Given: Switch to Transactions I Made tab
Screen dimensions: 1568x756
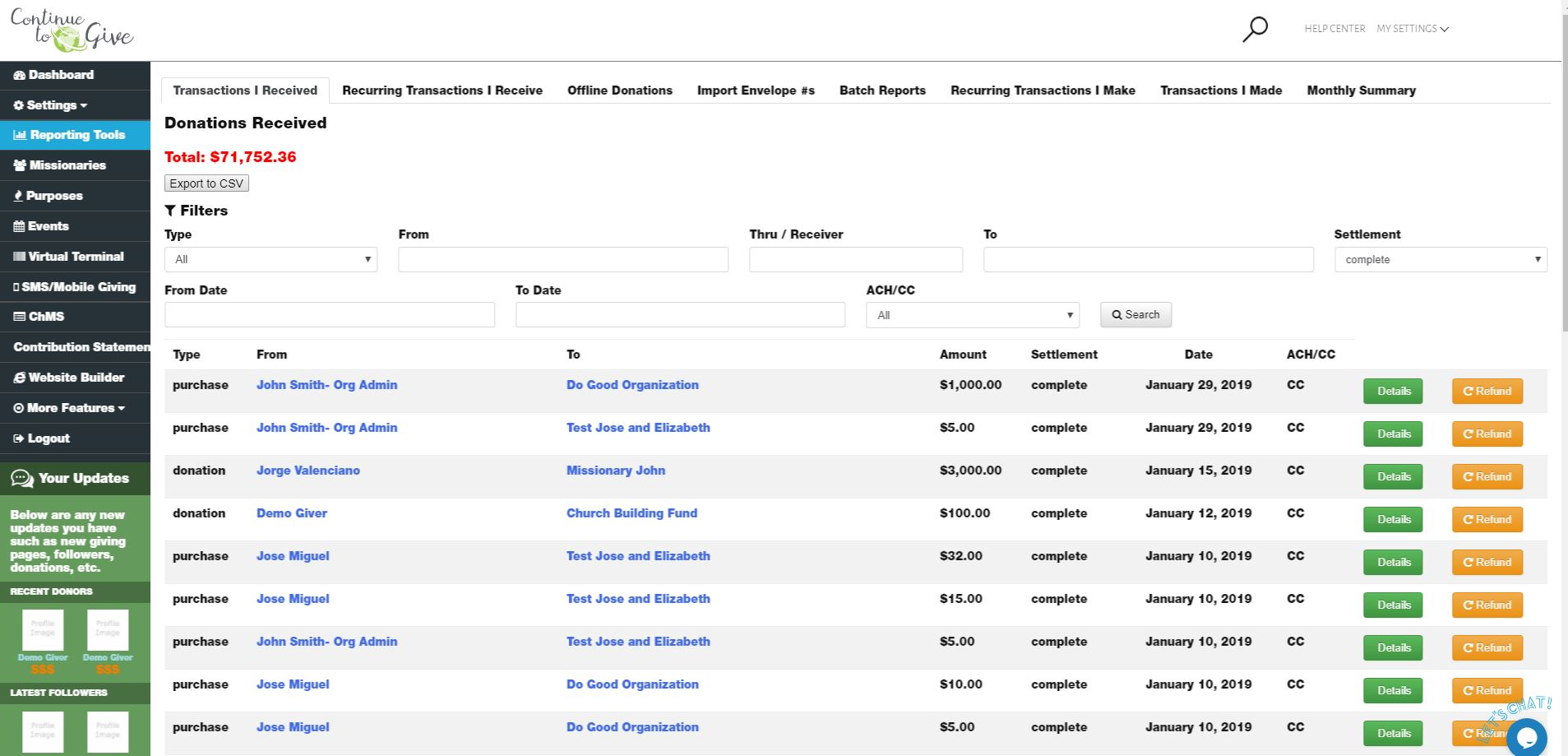Looking at the screenshot, I should coord(1221,90).
